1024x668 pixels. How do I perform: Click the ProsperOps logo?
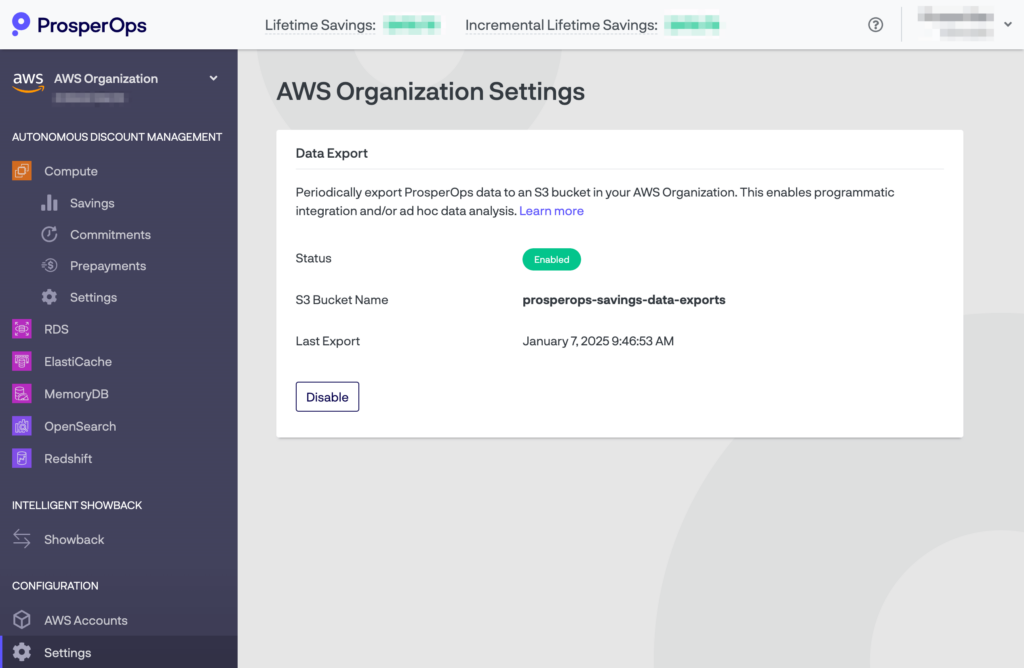point(79,25)
